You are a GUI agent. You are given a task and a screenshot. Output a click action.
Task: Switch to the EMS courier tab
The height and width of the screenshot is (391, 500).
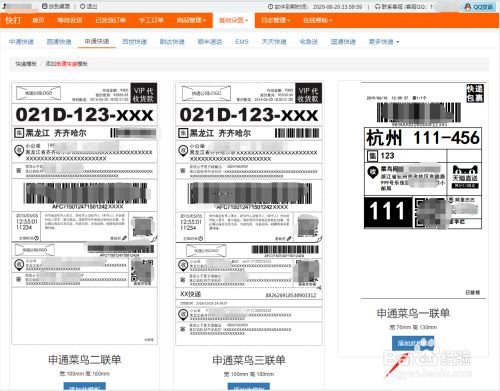click(242, 42)
